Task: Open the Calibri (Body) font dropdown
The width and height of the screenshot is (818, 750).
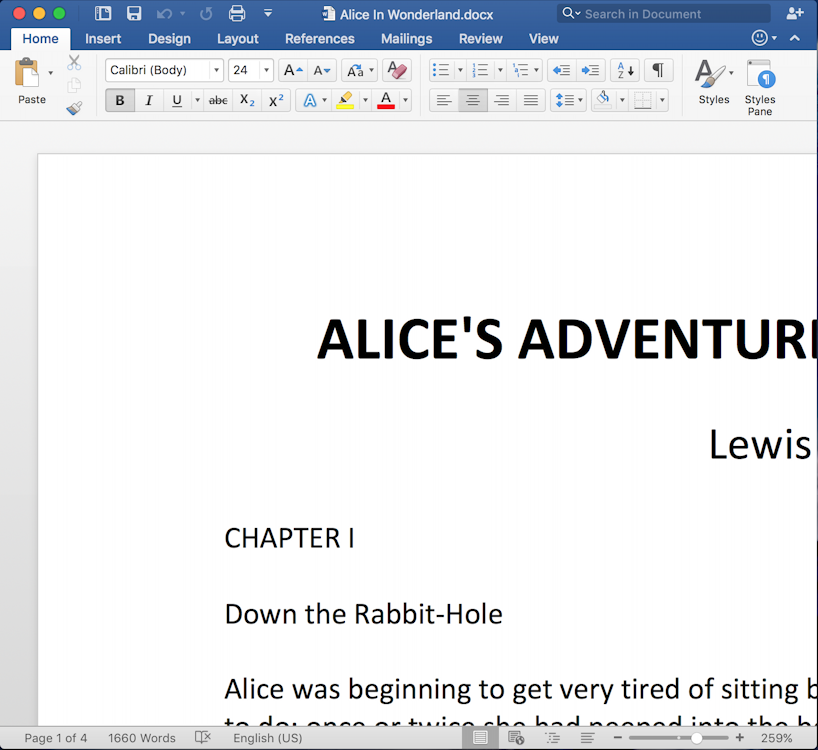Action: tap(216, 70)
